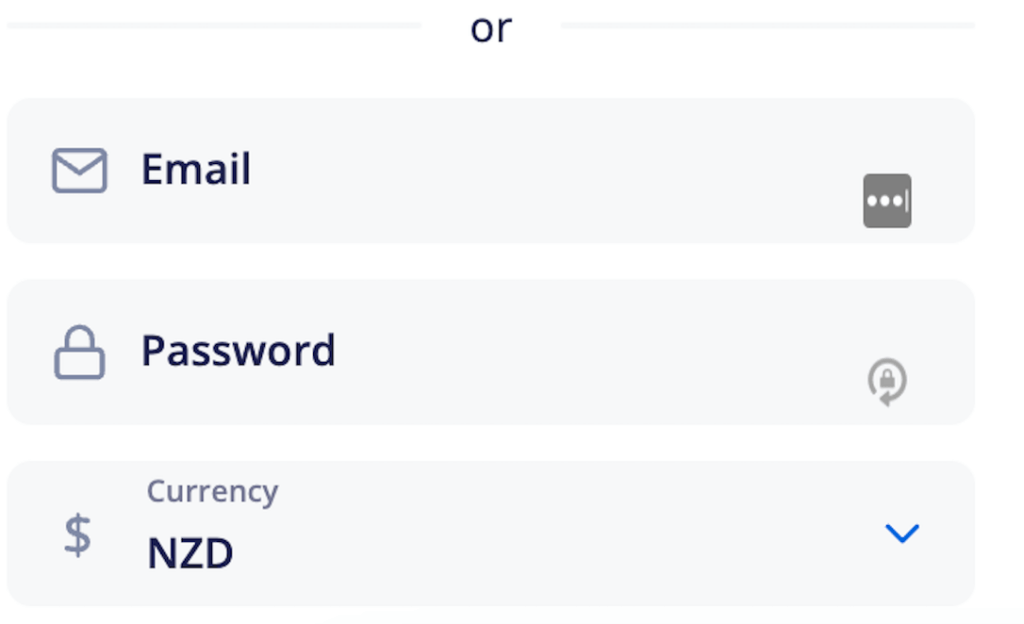Open the Currency selector box
1024x624 pixels.
pos(490,533)
